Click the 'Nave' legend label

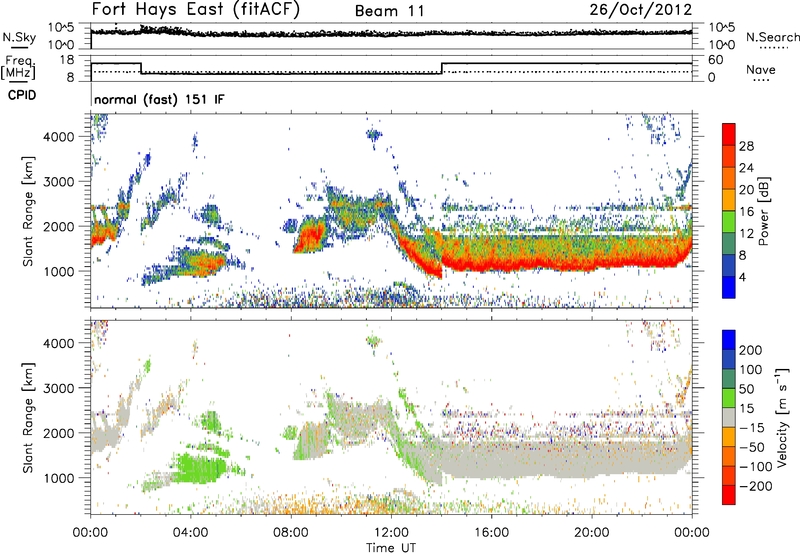click(x=761, y=69)
